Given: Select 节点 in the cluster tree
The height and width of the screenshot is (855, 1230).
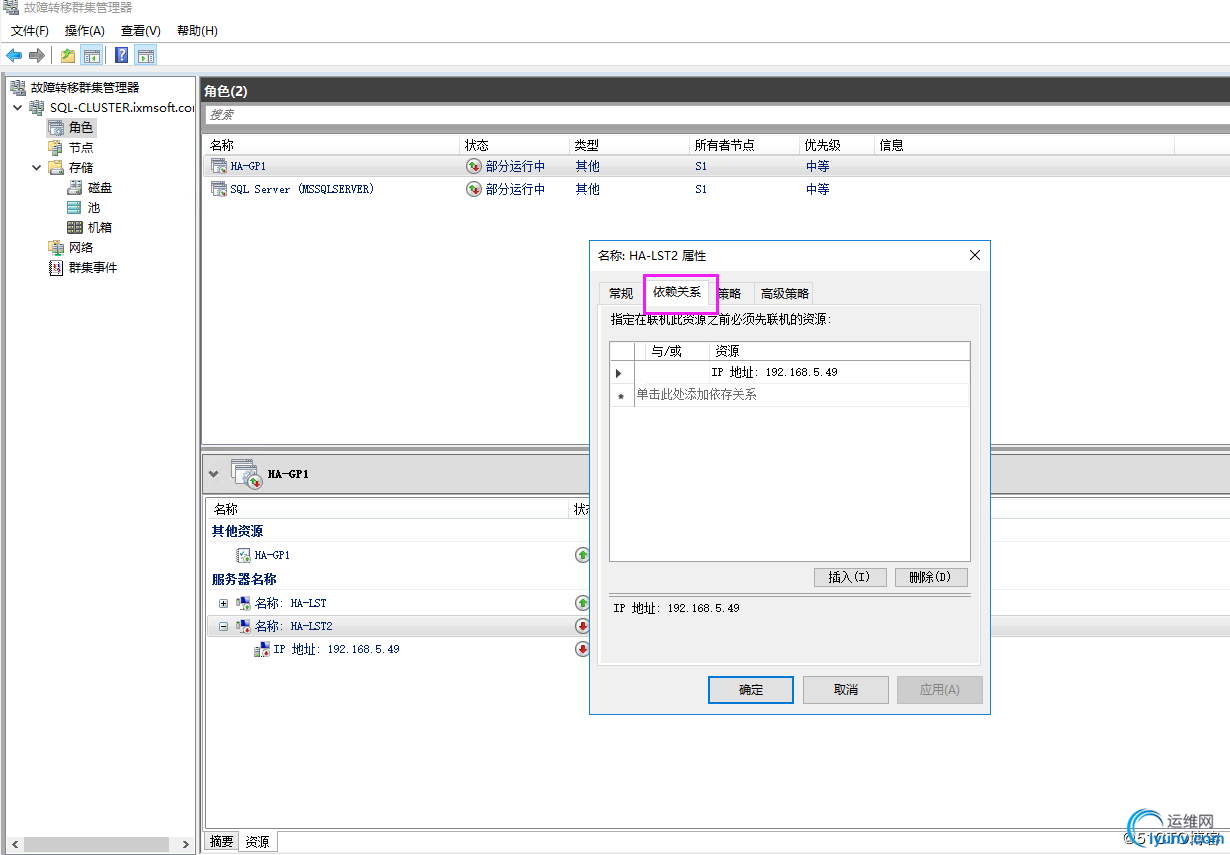Looking at the screenshot, I should (81, 147).
